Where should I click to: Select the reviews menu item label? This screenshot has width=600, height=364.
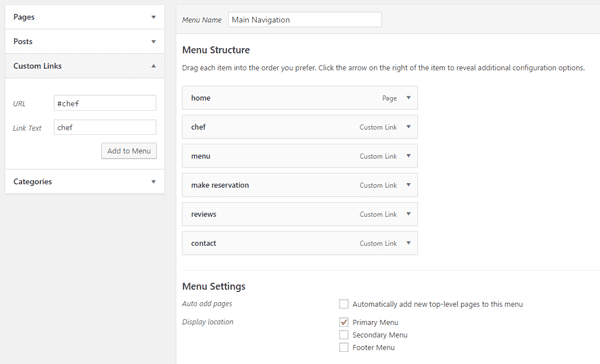(204, 214)
